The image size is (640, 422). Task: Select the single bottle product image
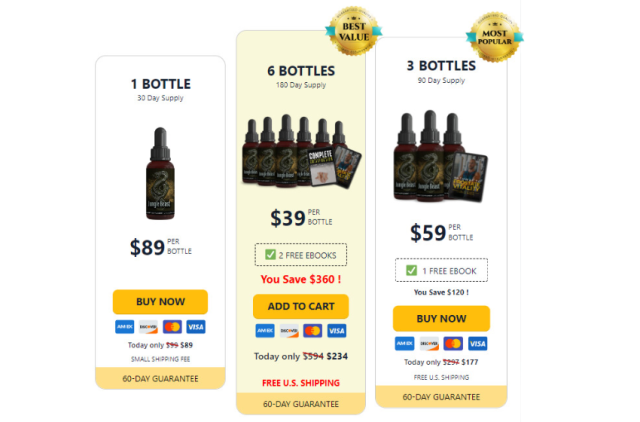[160, 173]
